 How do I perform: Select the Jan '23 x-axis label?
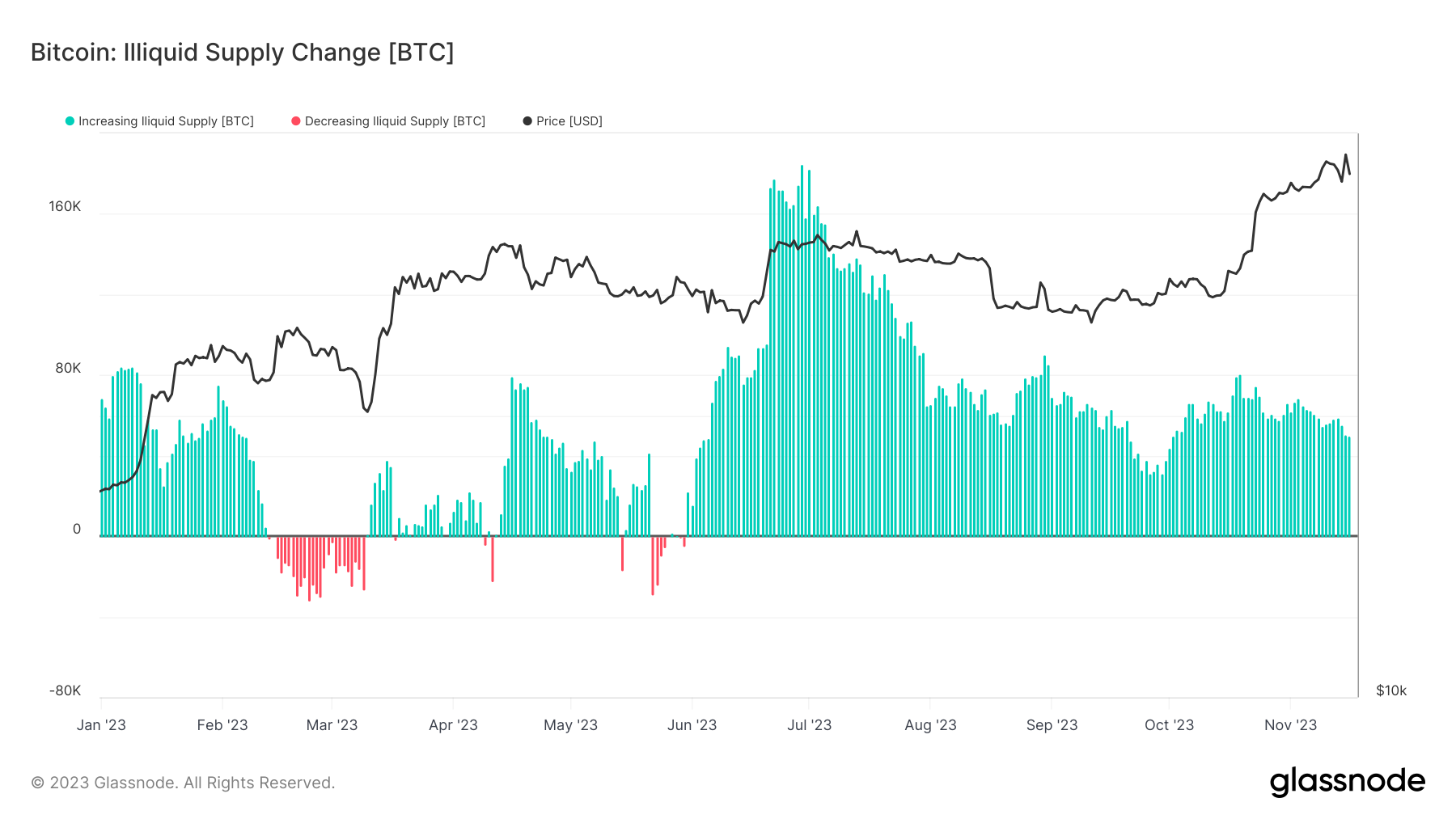click(101, 725)
